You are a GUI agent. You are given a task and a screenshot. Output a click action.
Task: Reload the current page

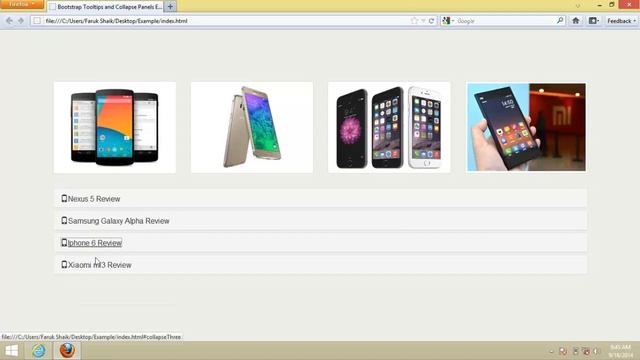click(x=431, y=20)
